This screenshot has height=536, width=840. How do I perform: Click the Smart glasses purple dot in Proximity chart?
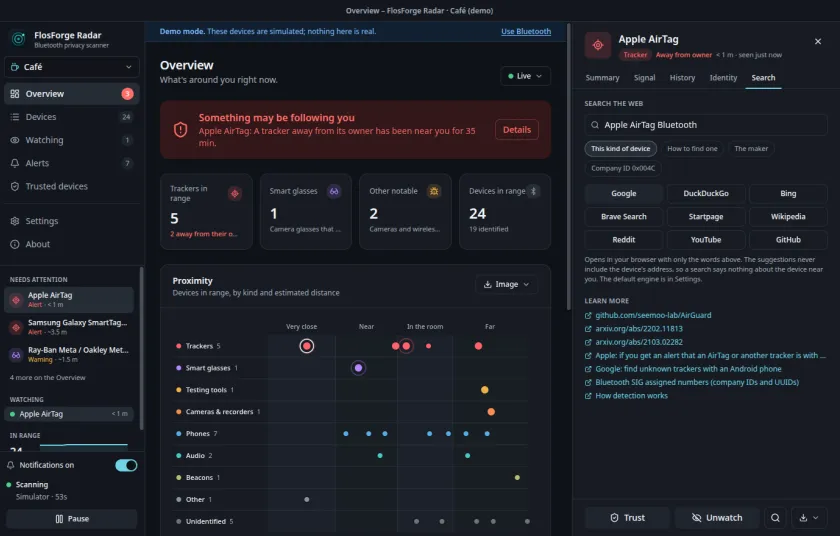tap(358, 368)
